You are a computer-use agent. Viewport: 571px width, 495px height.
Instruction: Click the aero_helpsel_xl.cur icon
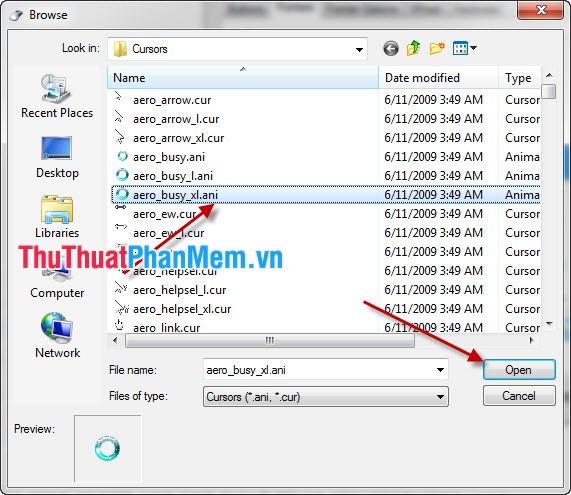[x=122, y=307]
